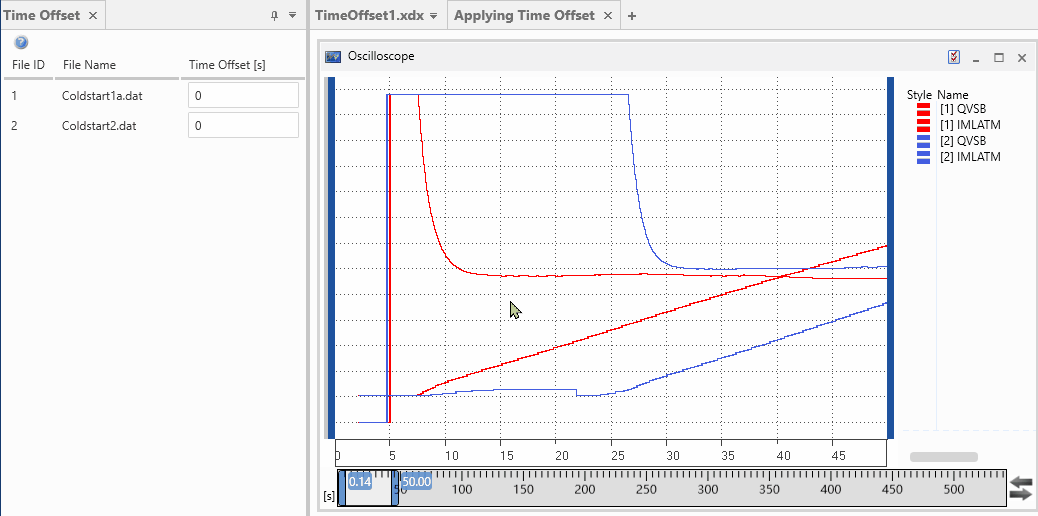This screenshot has height=516, width=1038.
Task: Edit time offset for Coldstart1a.dat
Action: tap(243, 96)
